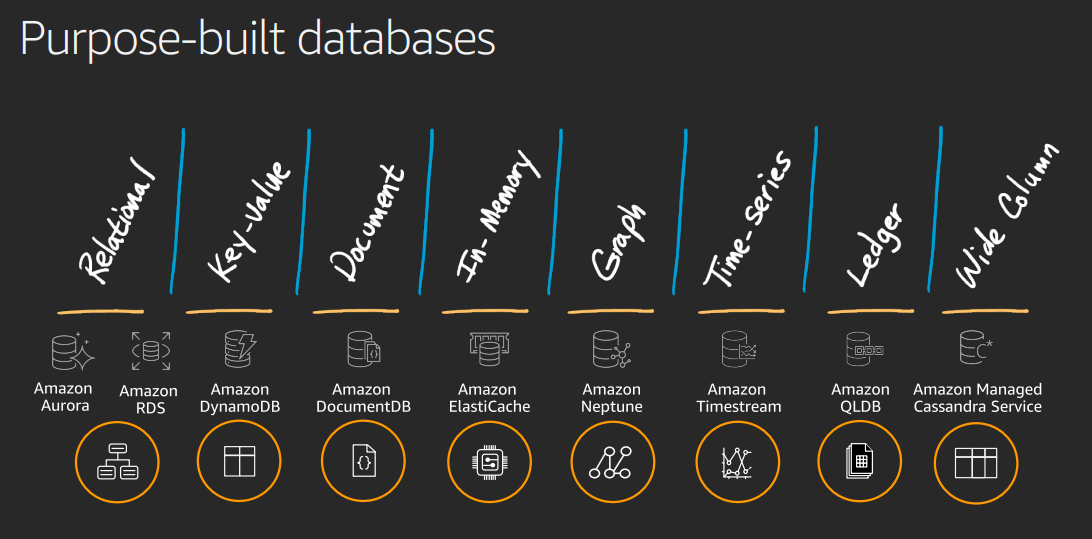Select the Amazon Timestream icon
This screenshot has height=539, width=1092.
(737, 350)
